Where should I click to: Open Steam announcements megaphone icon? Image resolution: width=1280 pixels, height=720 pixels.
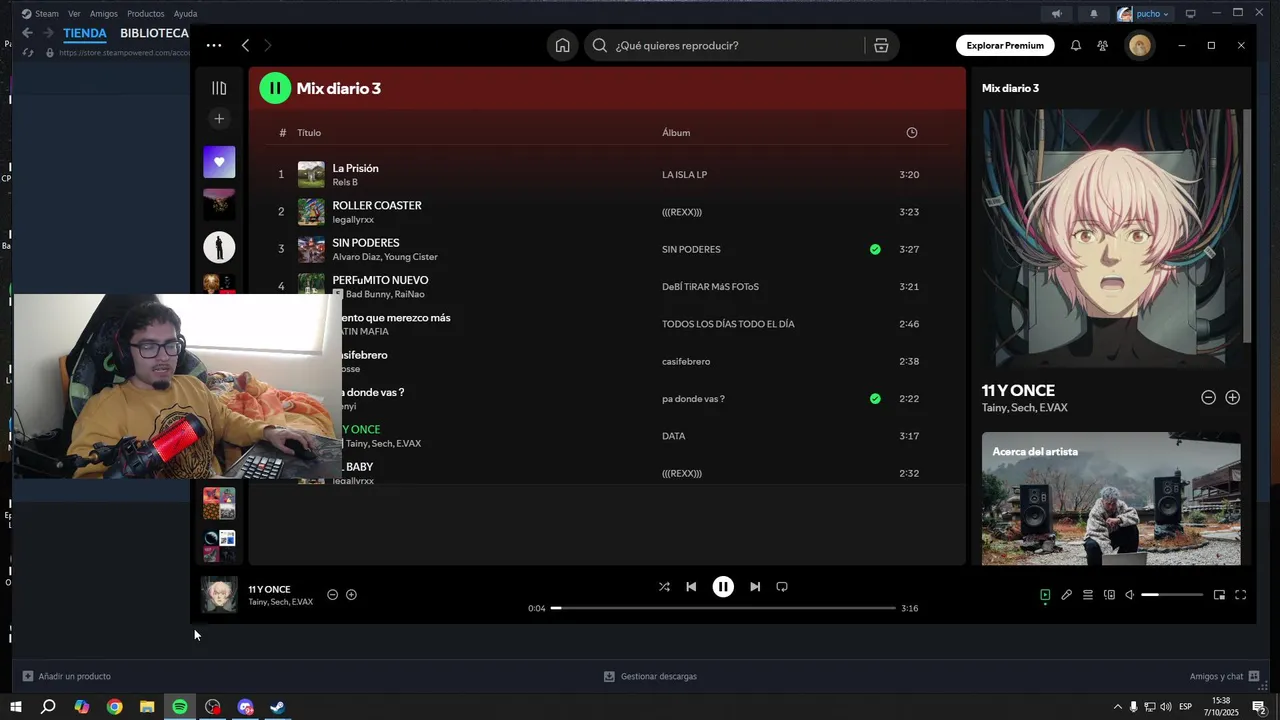coord(1056,14)
